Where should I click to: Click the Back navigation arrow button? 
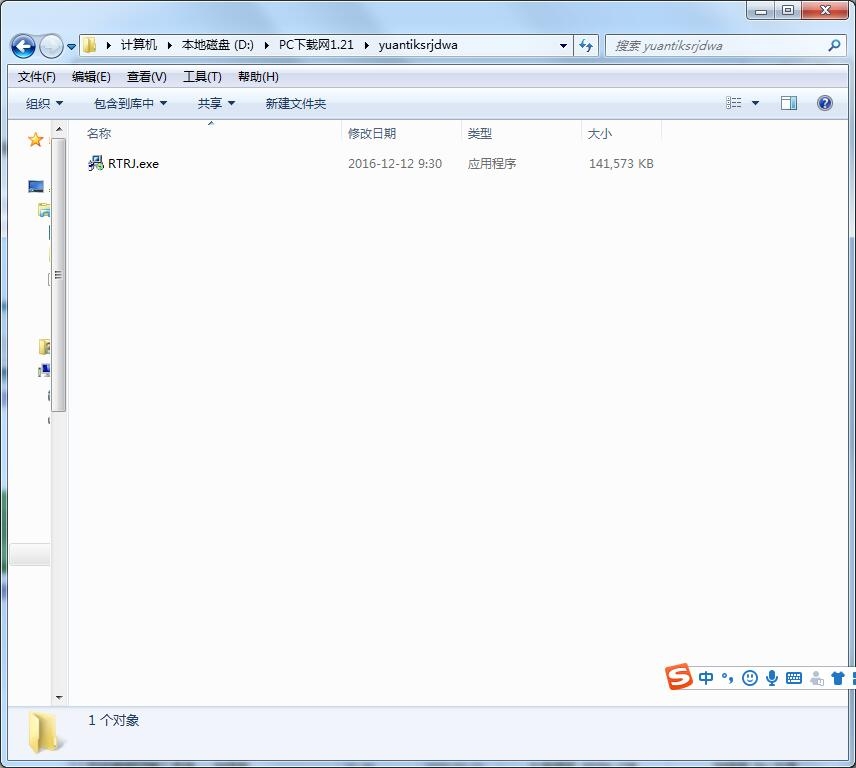[x=23, y=46]
